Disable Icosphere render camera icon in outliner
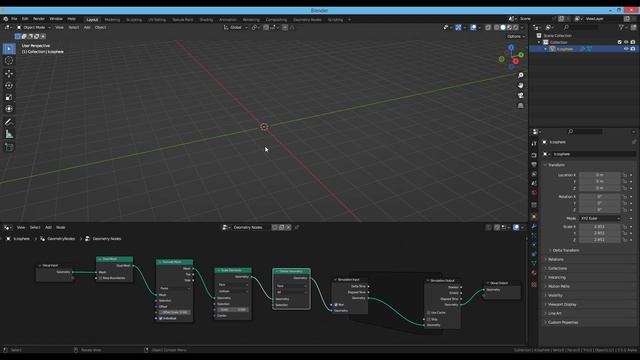Image resolution: width=640 pixels, height=360 pixels. click(633, 49)
